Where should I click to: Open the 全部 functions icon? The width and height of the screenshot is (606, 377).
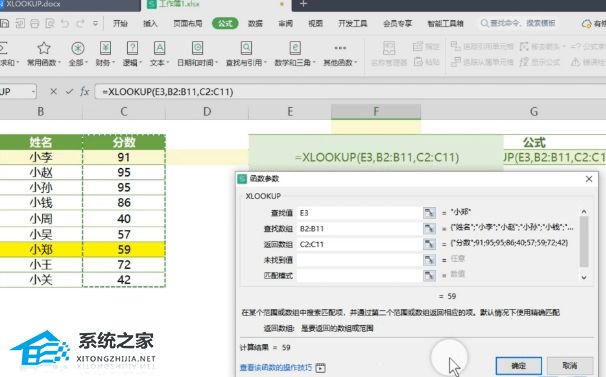coord(78,48)
